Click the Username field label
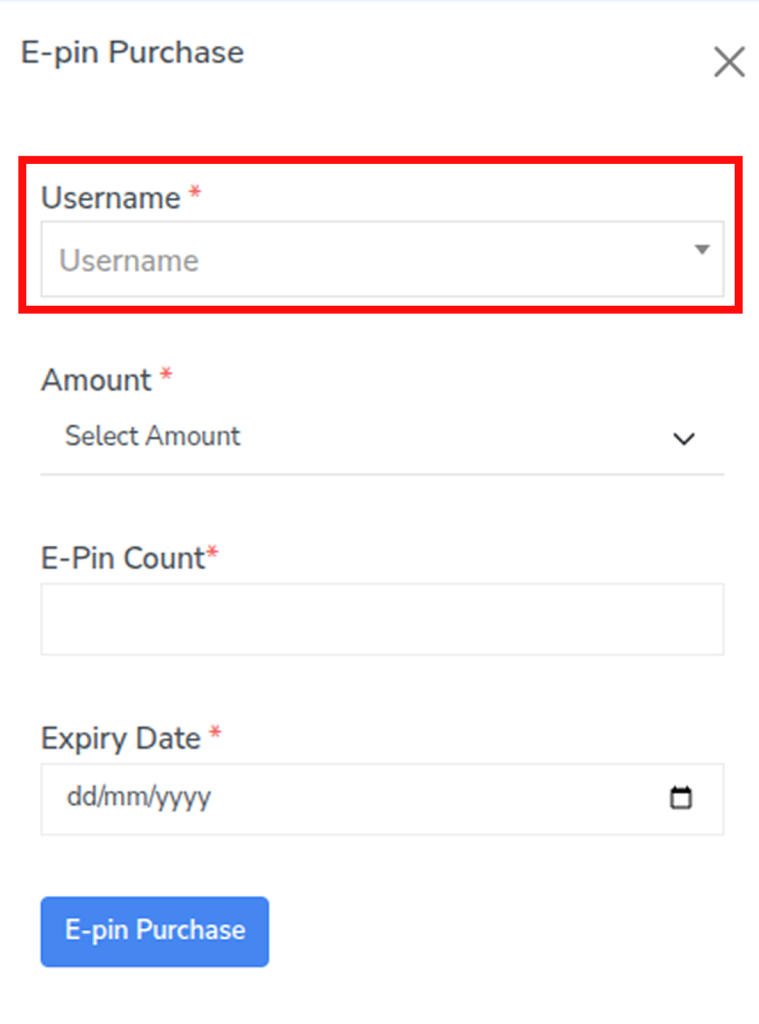The height and width of the screenshot is (1024, 759). (110, 198)
